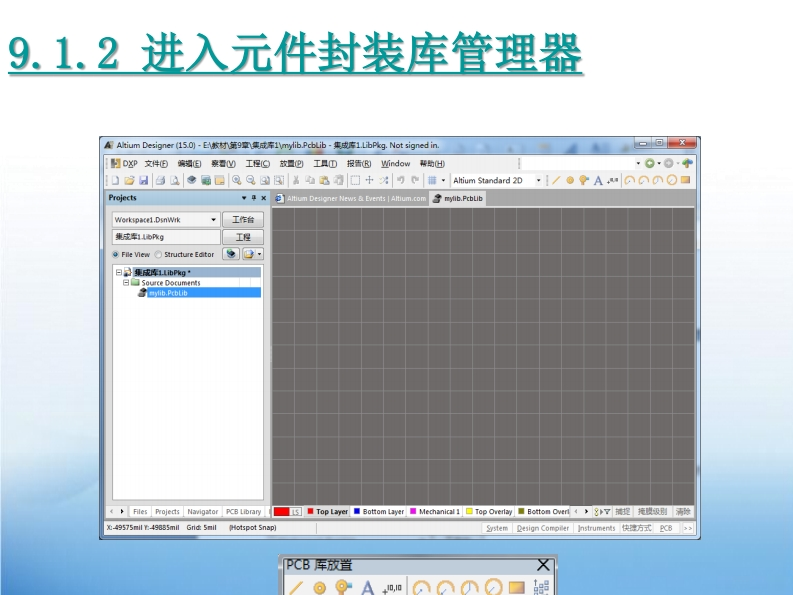The width and height of the screenshot is (793, 595).
Task: Click the red current layer color swatch
Action: pyautogui.click(x=282, y=512)
